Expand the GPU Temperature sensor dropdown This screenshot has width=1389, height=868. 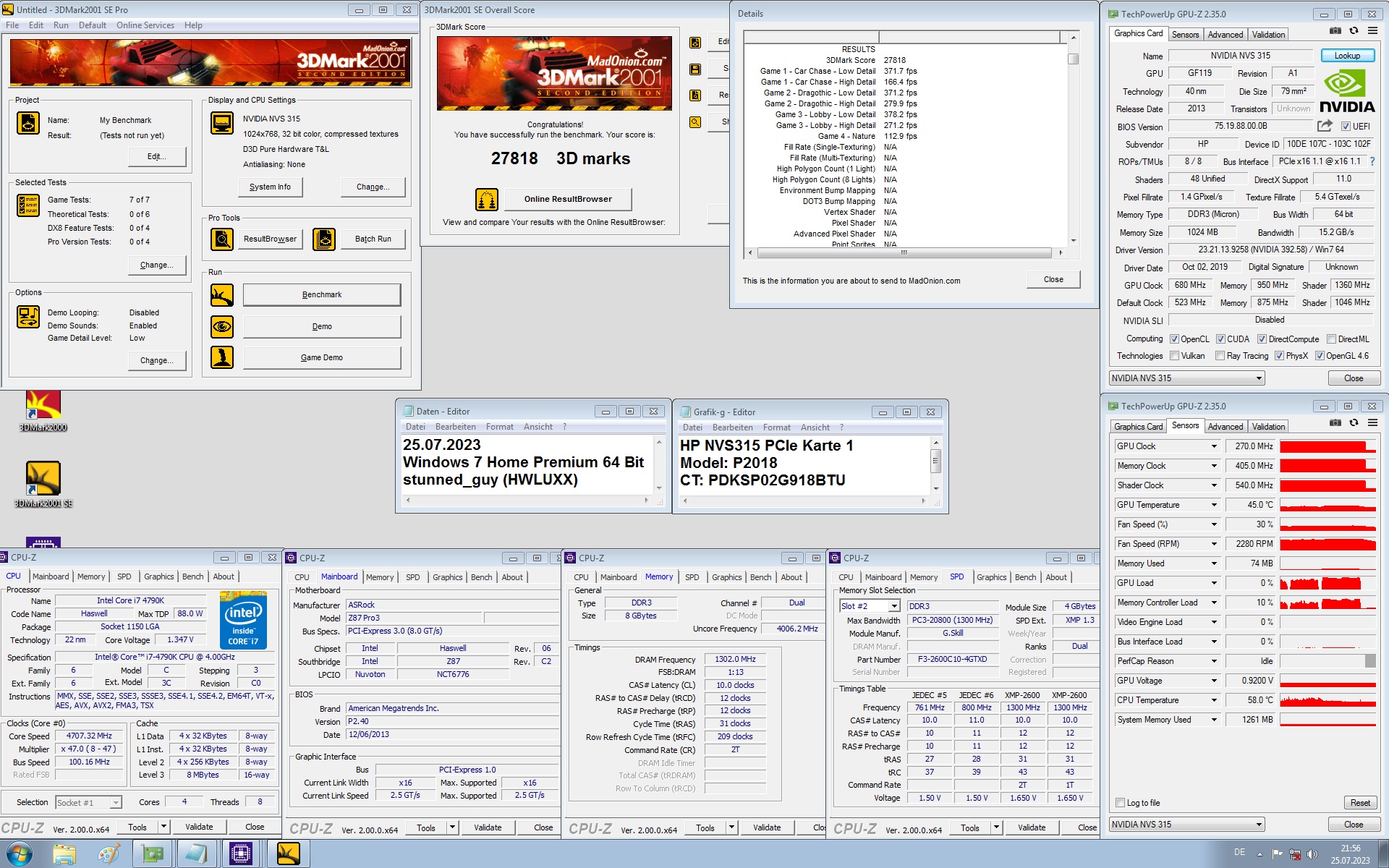[x=1214, y=506]
